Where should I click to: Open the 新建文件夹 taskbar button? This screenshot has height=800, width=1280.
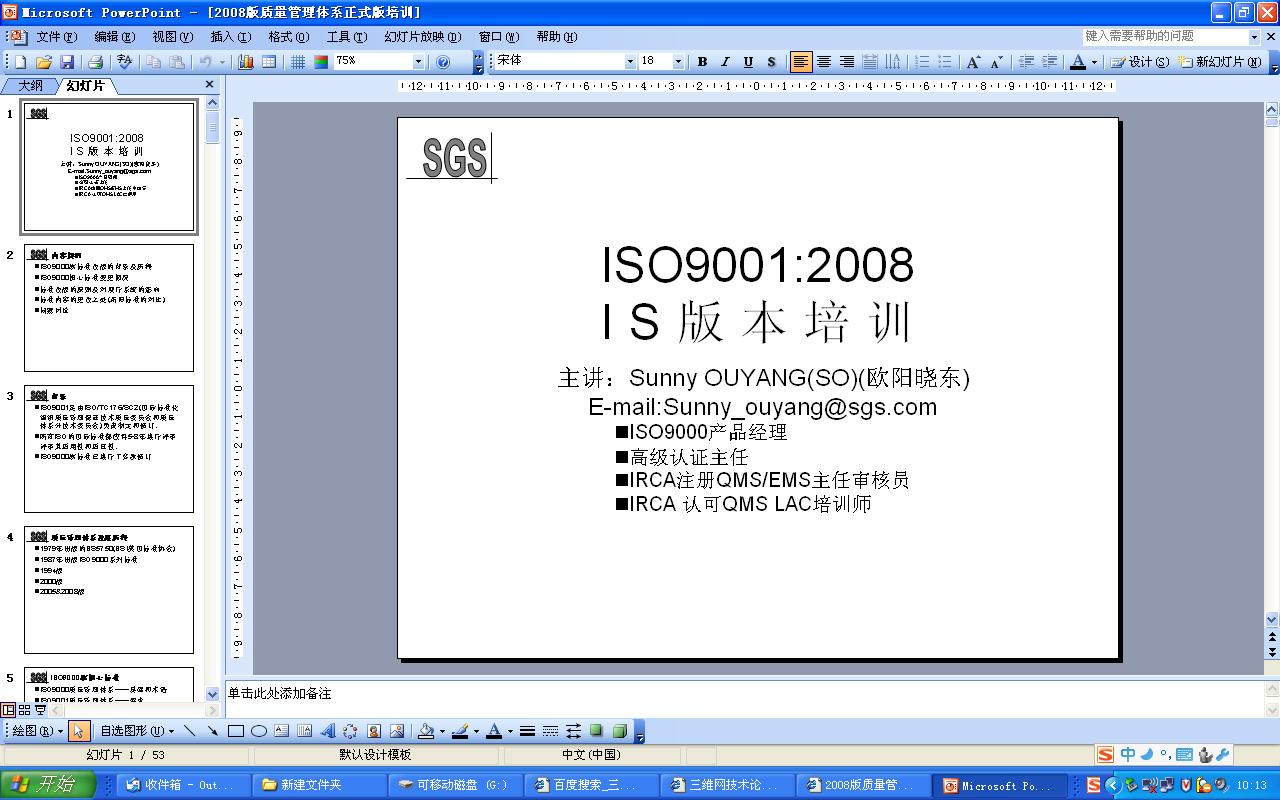[x=319, y=785]
